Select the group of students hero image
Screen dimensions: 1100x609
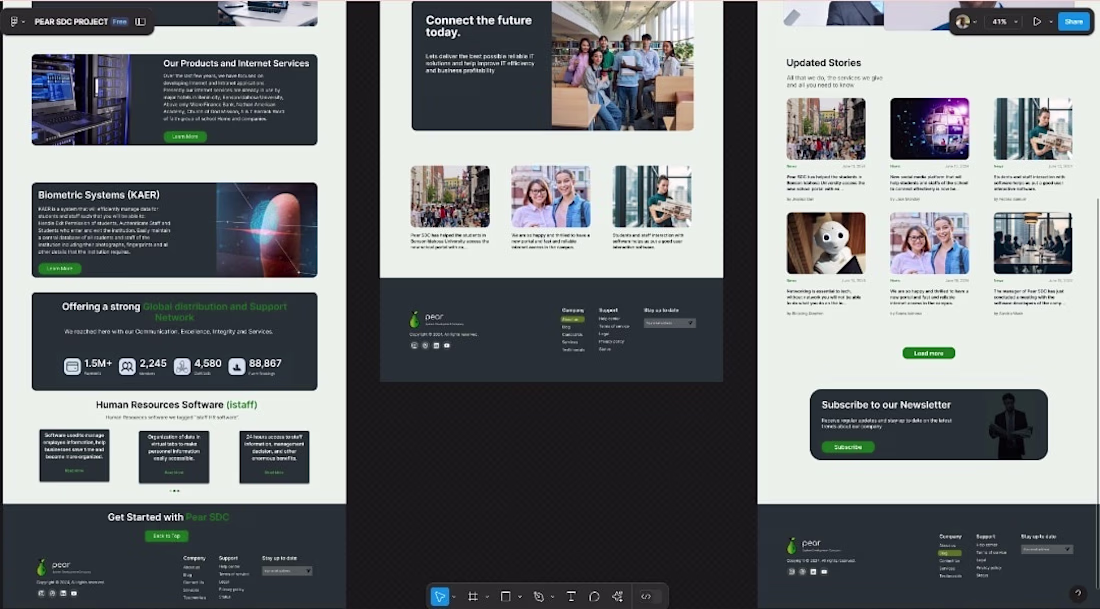pyautogui.click(x=623, y=66)
